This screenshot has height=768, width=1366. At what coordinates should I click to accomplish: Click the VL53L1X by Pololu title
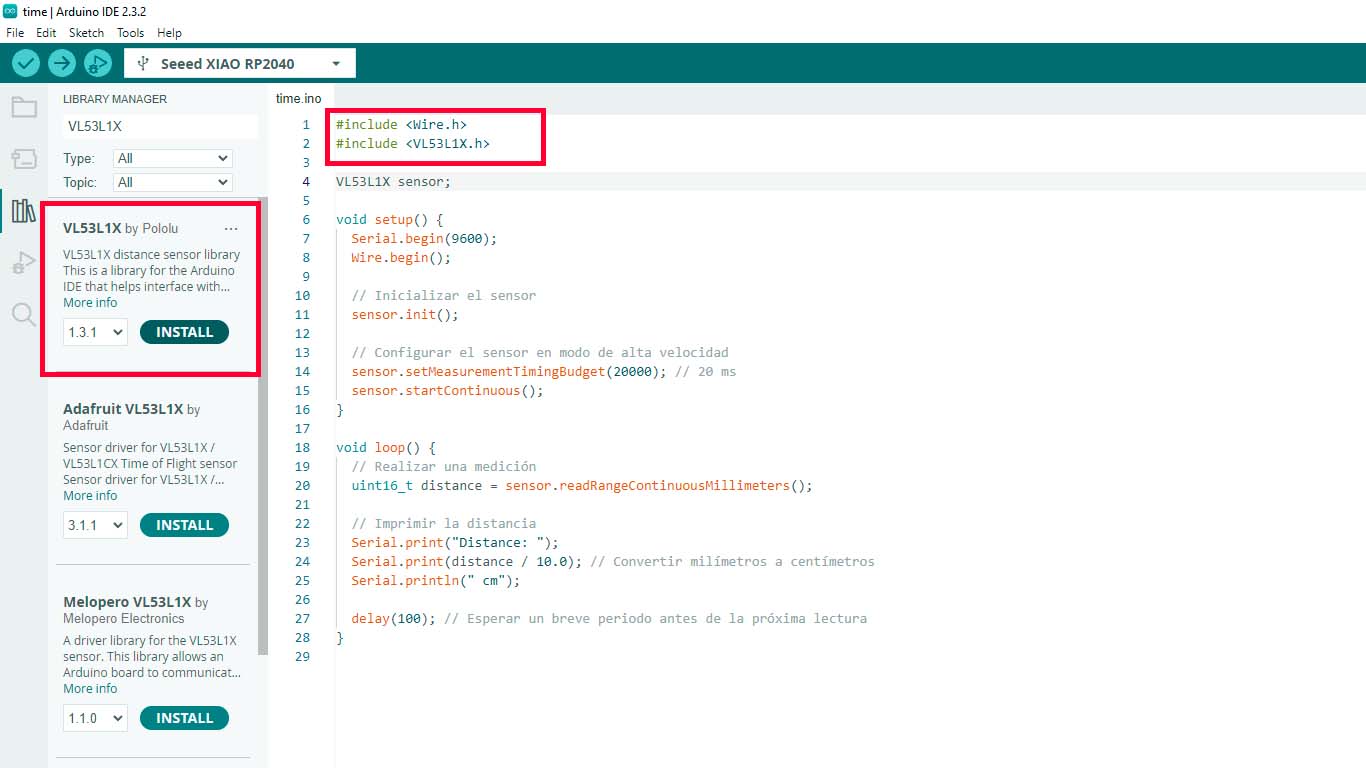coord(120,228)
